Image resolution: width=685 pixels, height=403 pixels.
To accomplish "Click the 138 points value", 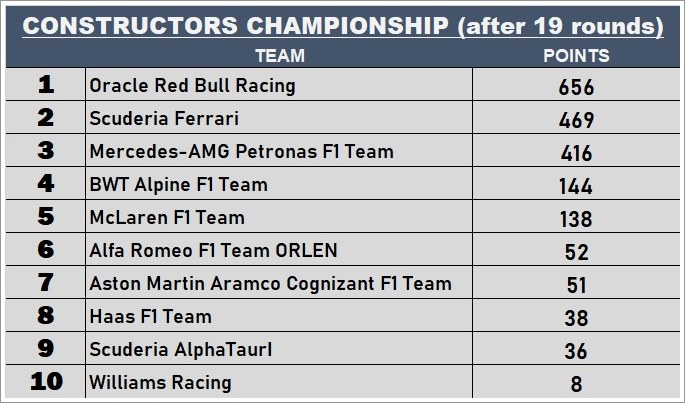I will (x=575, y=219).
